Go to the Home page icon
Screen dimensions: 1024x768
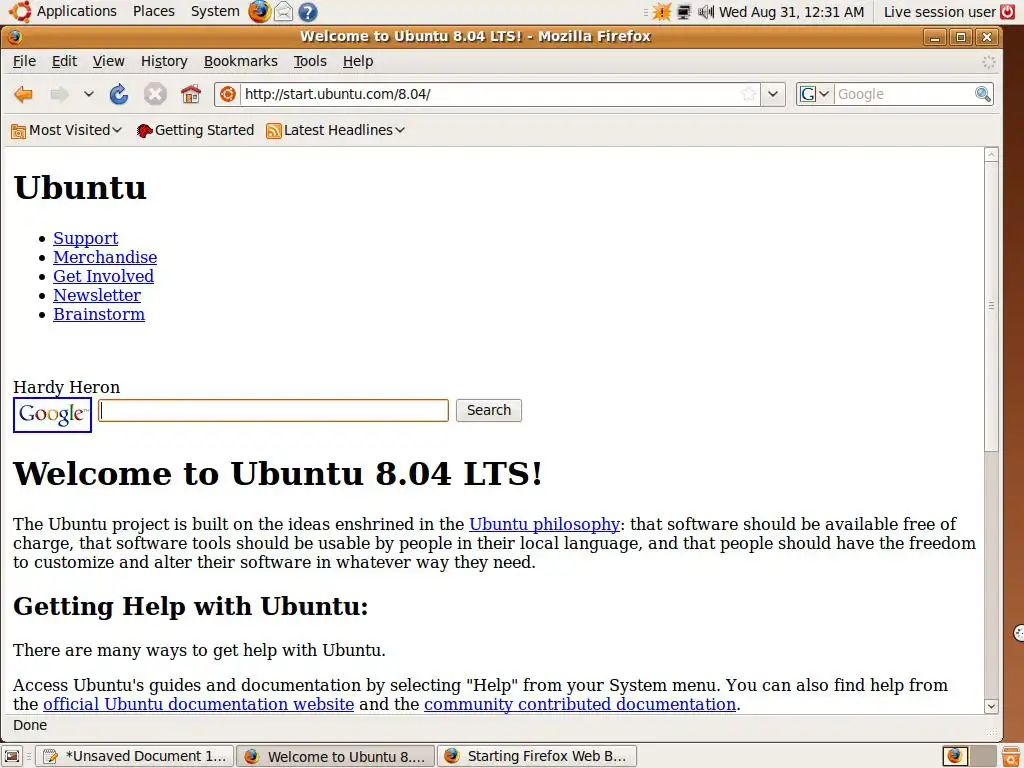(x=191, y=95)
